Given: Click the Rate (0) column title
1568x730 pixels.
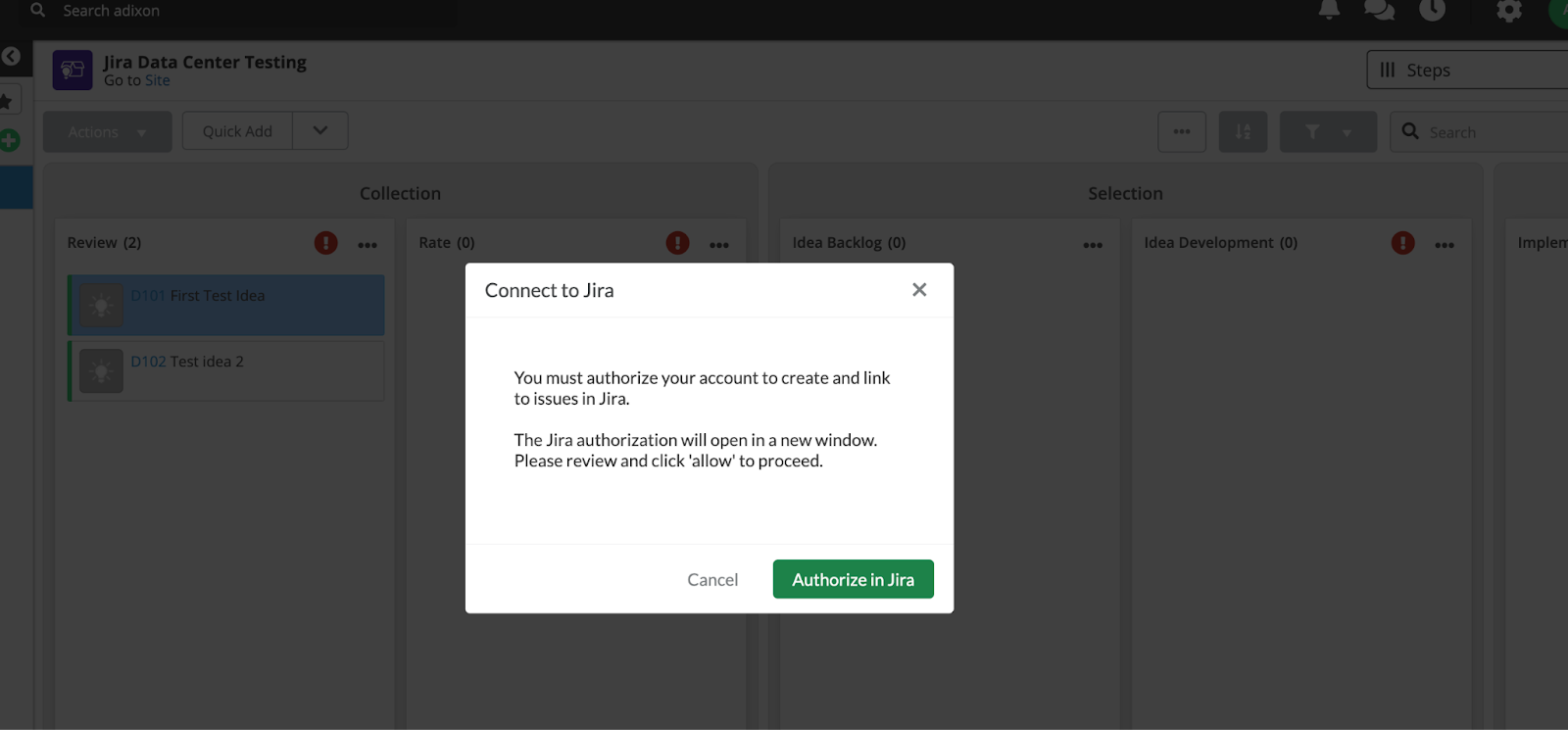Looking at the screenshot, I should tap(447, 243).
